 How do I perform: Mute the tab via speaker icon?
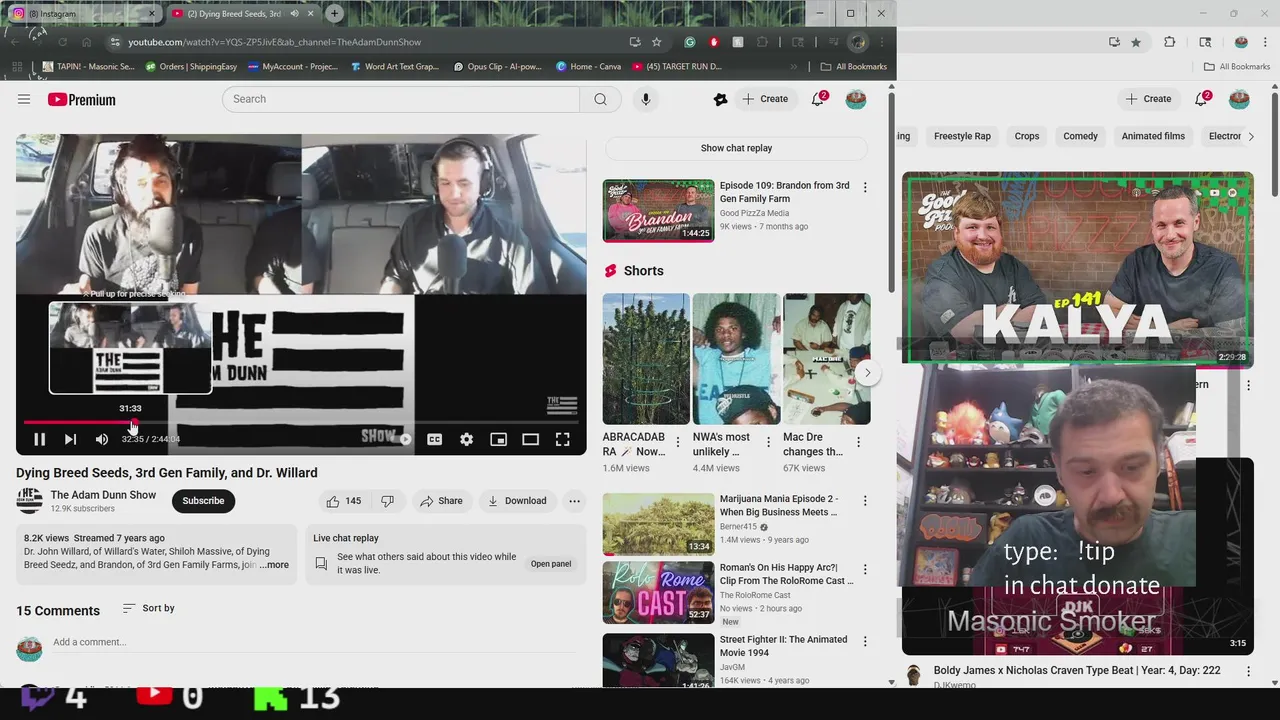294,14
